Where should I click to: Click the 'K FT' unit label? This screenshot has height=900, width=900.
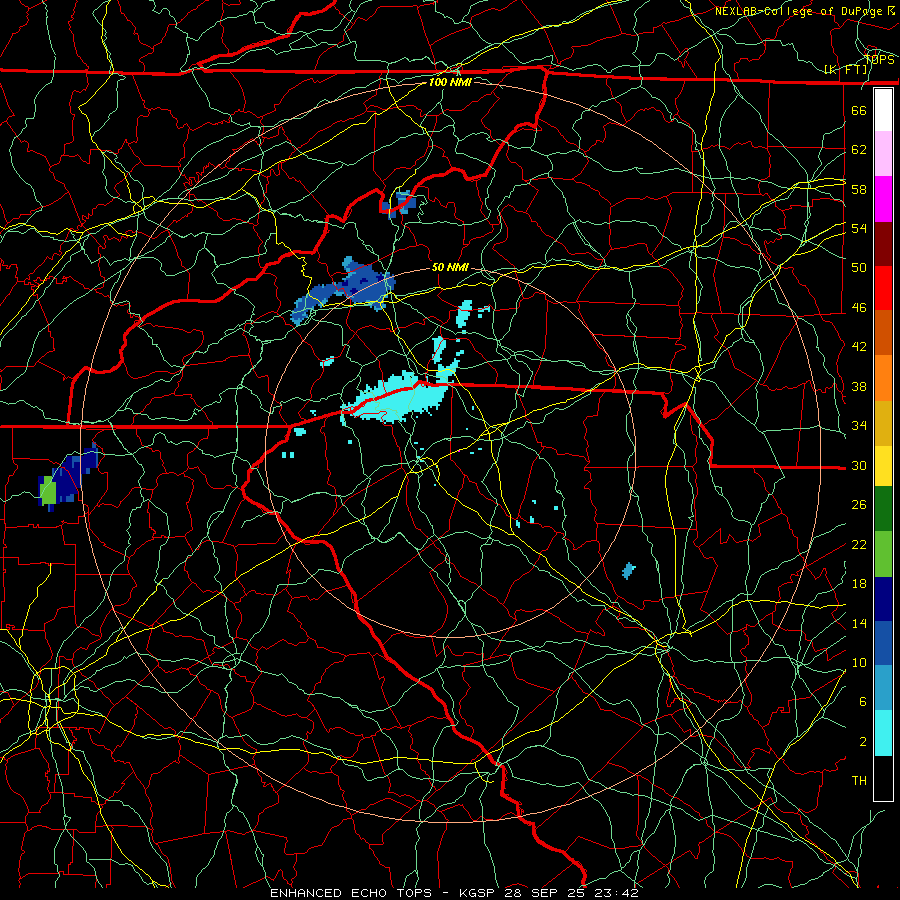[845, 70]
